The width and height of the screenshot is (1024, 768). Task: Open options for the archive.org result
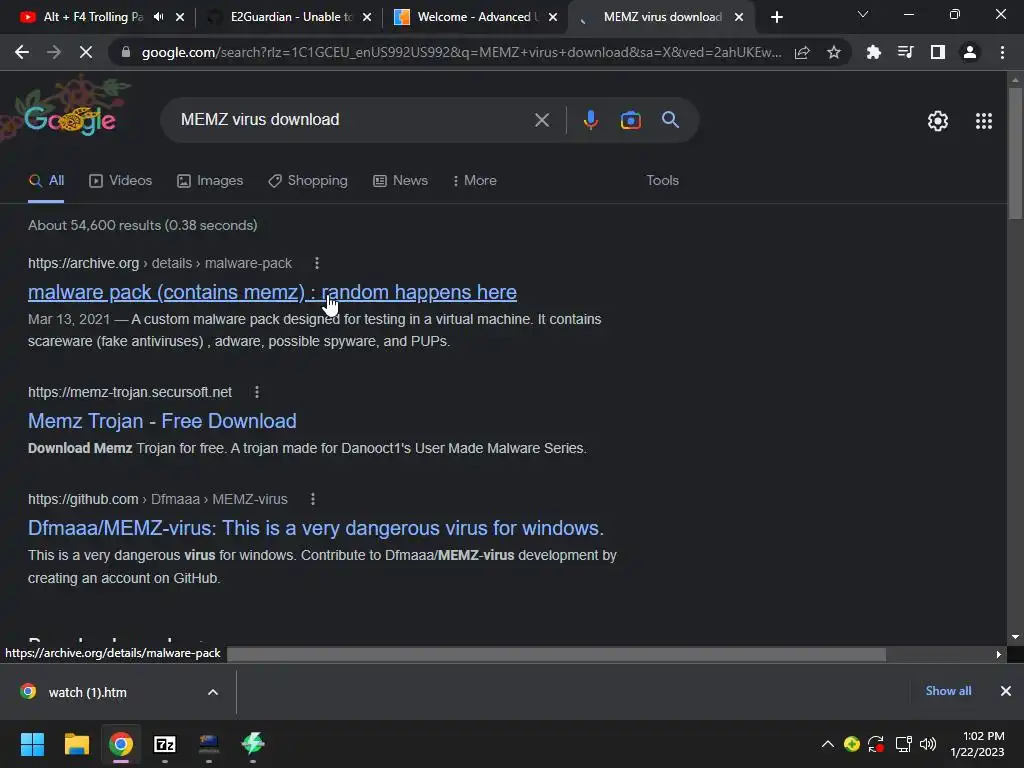pos(317,263)
